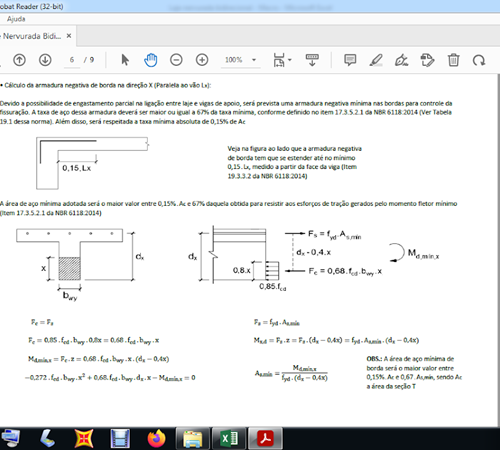This screenshot has width=500, height=450.
Task: Go to next page arrow
Action: pyautogui.click(x=45, y=60)
